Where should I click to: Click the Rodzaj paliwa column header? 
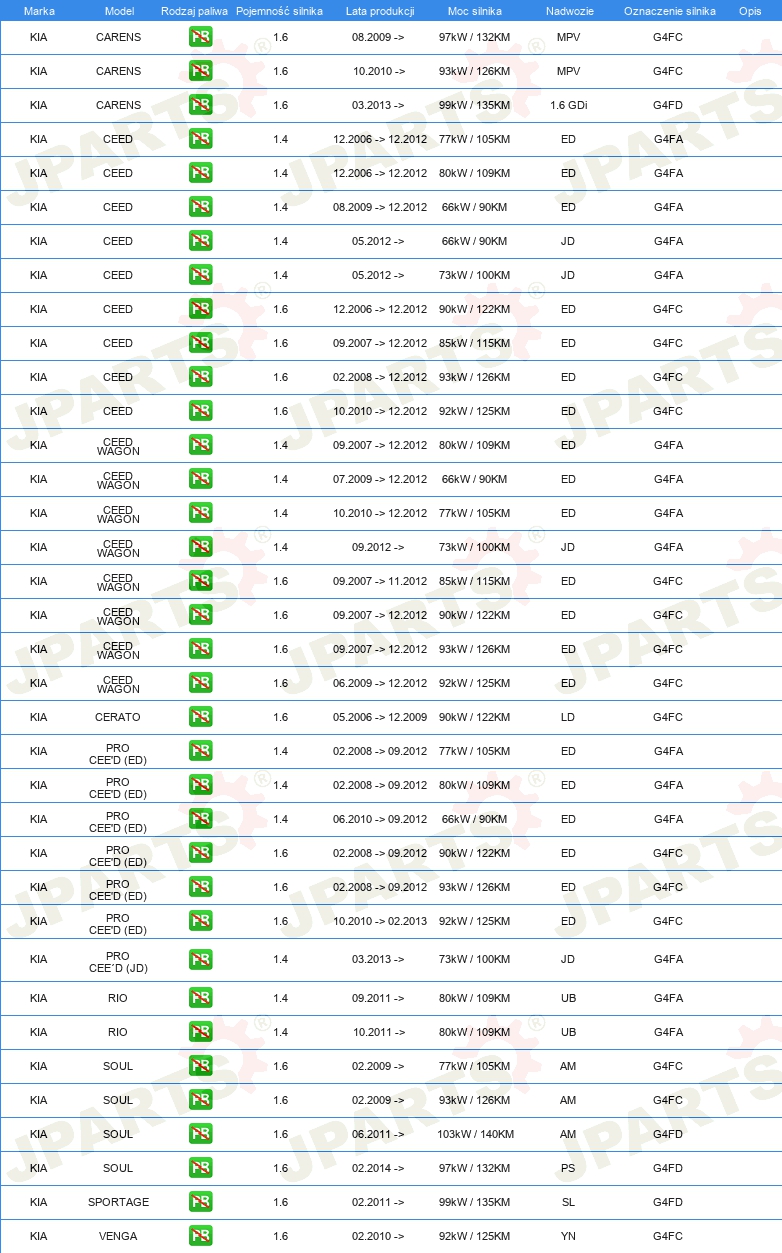click(x=194, y=11)
